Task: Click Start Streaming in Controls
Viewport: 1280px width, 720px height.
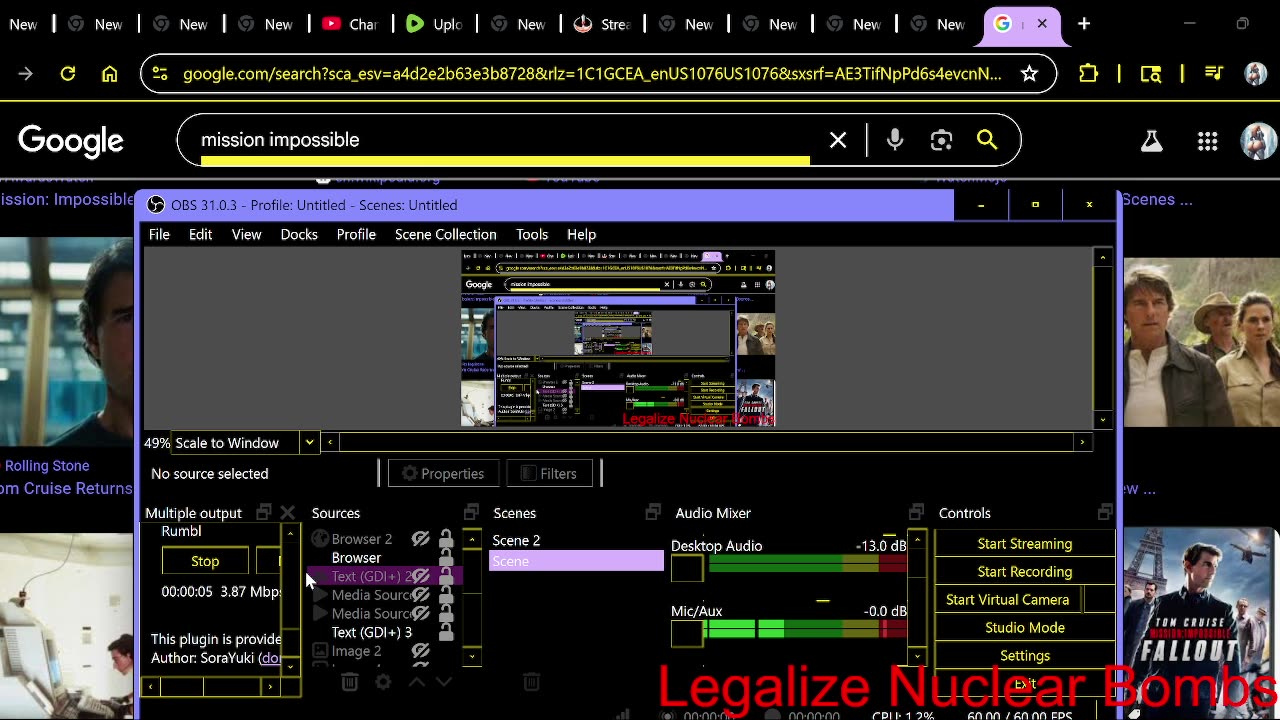Action: (x=1025, y=544)
